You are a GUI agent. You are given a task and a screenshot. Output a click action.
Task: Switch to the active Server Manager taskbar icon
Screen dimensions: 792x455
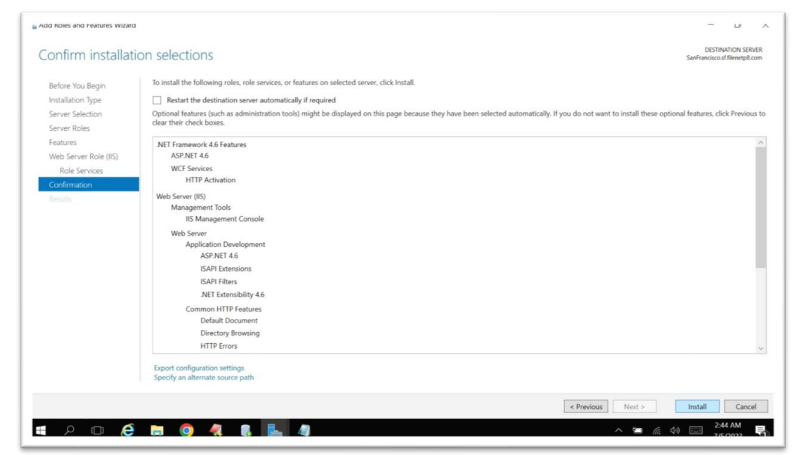(x=275, y=430)
